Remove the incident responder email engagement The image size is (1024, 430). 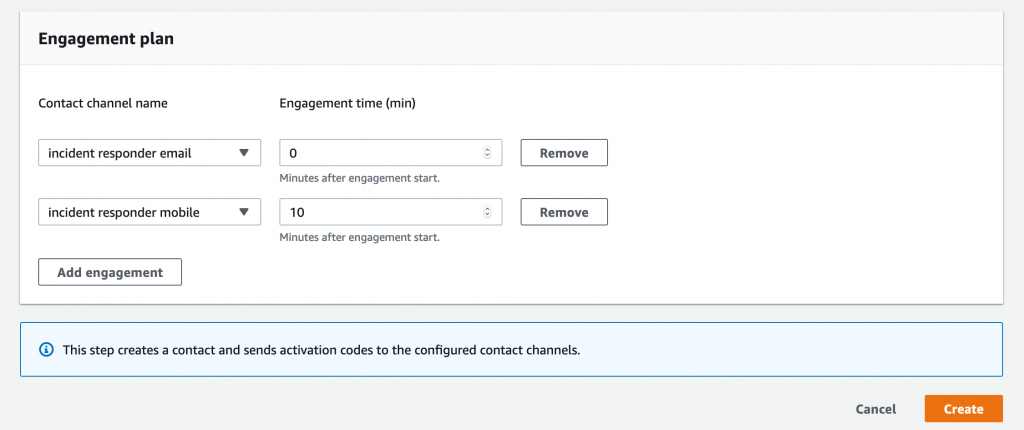click(x=564, y=153)
